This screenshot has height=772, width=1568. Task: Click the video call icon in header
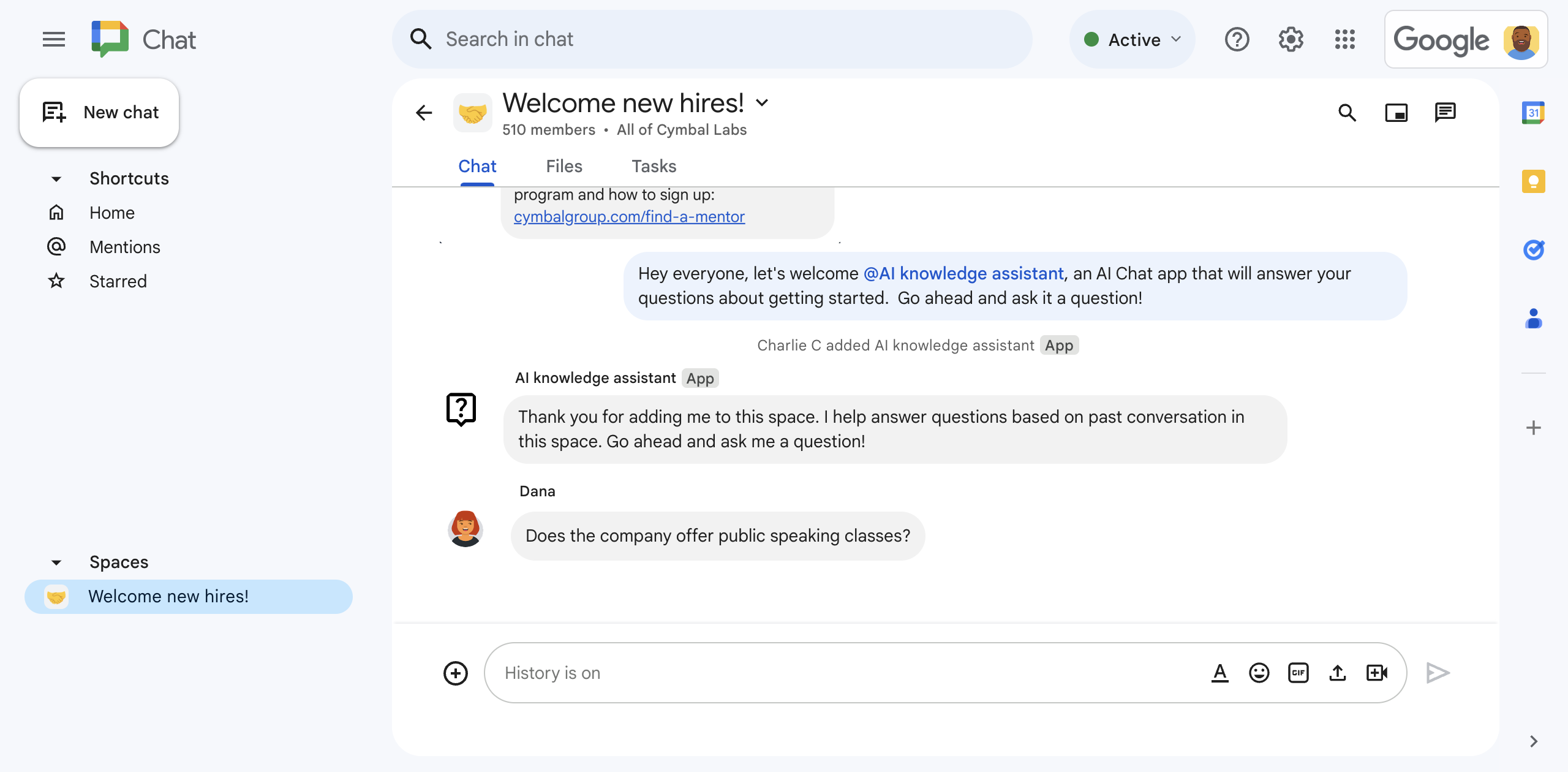(x=1397, y=111)
